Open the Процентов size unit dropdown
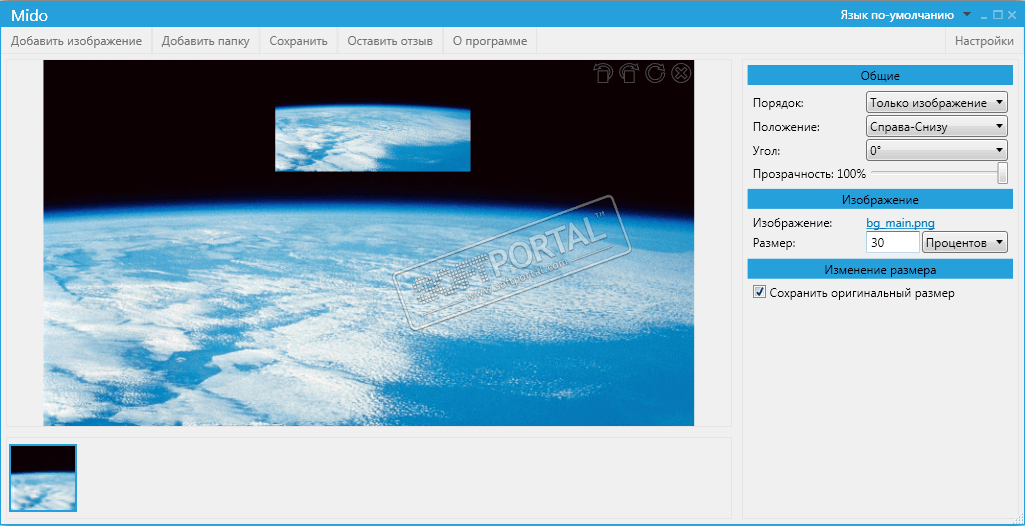This screenshot has width=1025, height=526. 964,243
